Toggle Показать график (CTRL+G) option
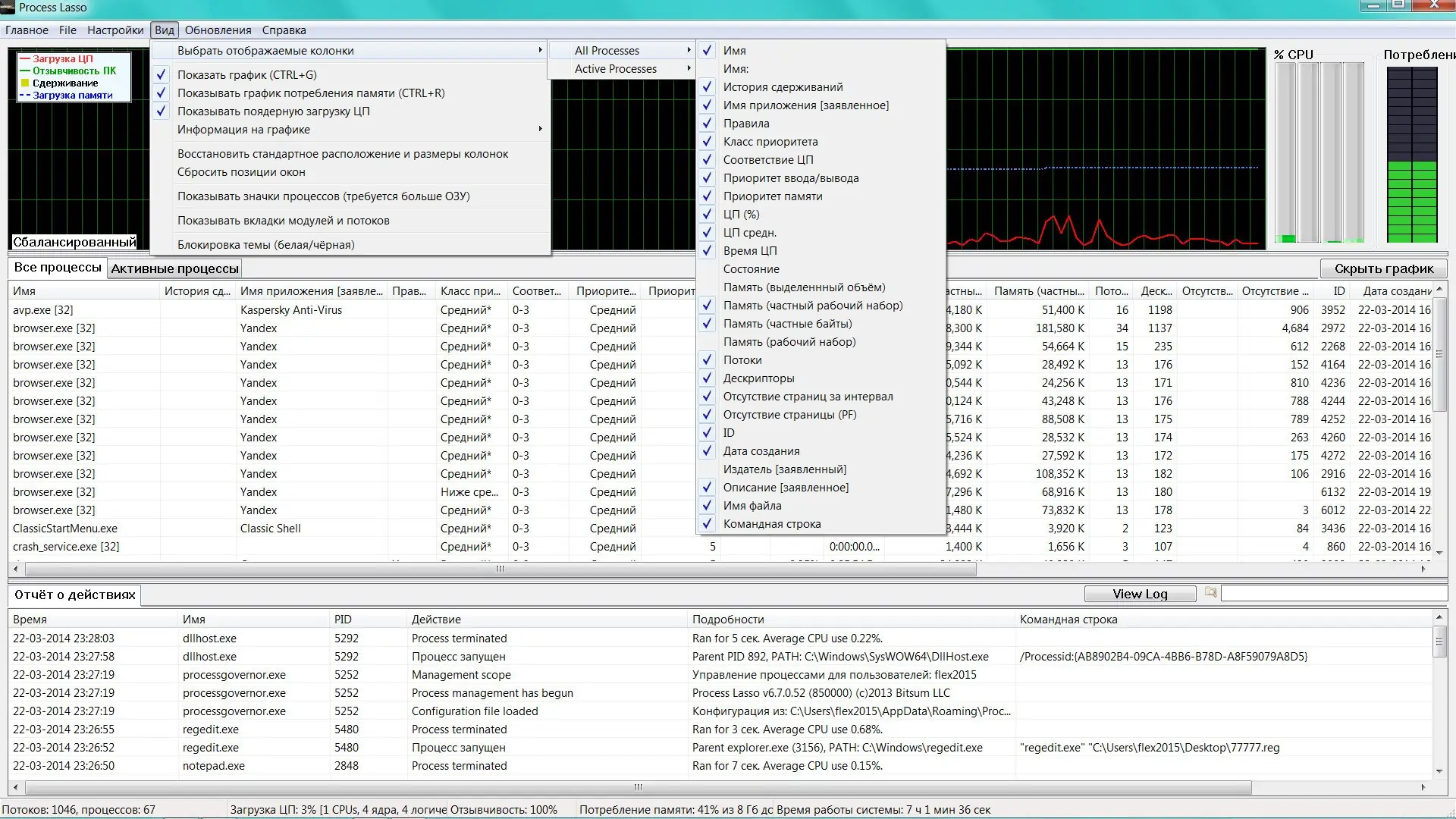 tap(246, 75)
